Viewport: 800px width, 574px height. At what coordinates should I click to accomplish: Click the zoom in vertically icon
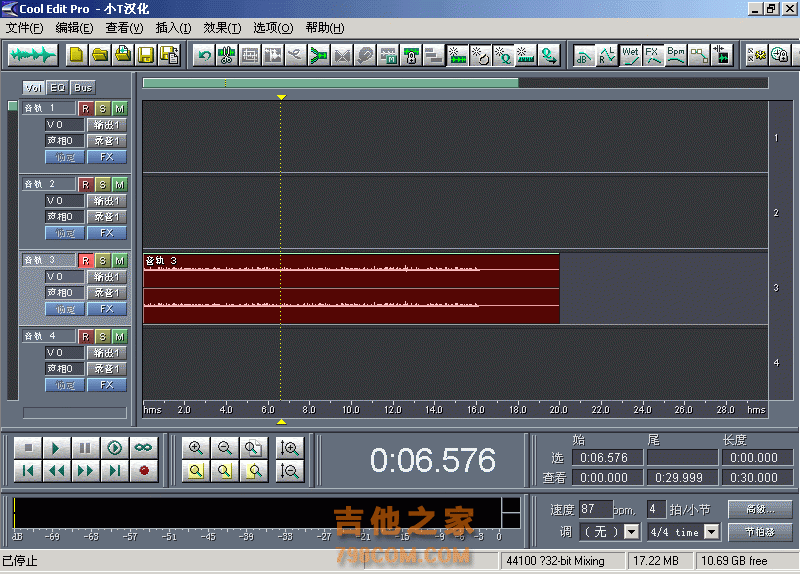[x=290, y=448]
